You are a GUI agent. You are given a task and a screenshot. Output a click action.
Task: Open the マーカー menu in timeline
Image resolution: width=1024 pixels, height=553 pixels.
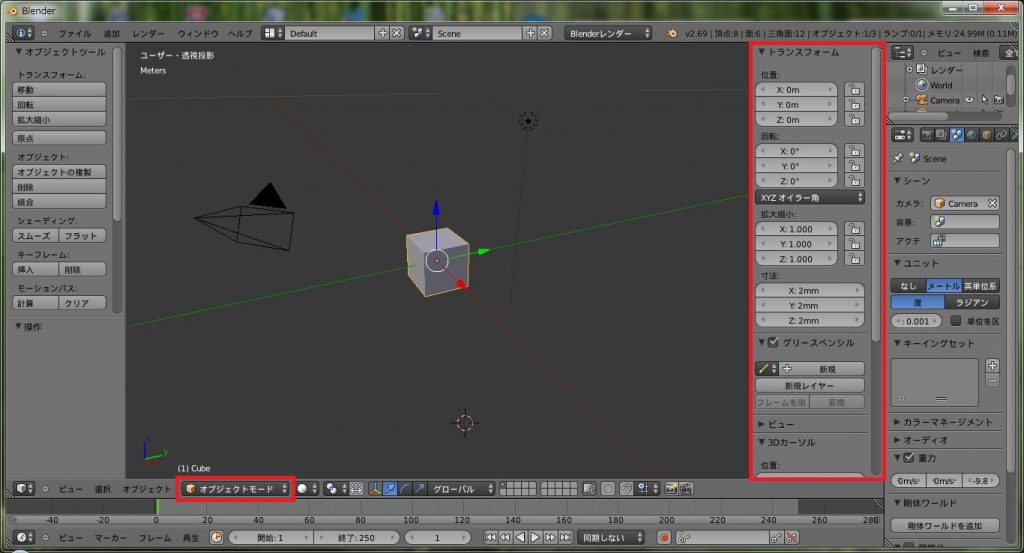(110, 538)
